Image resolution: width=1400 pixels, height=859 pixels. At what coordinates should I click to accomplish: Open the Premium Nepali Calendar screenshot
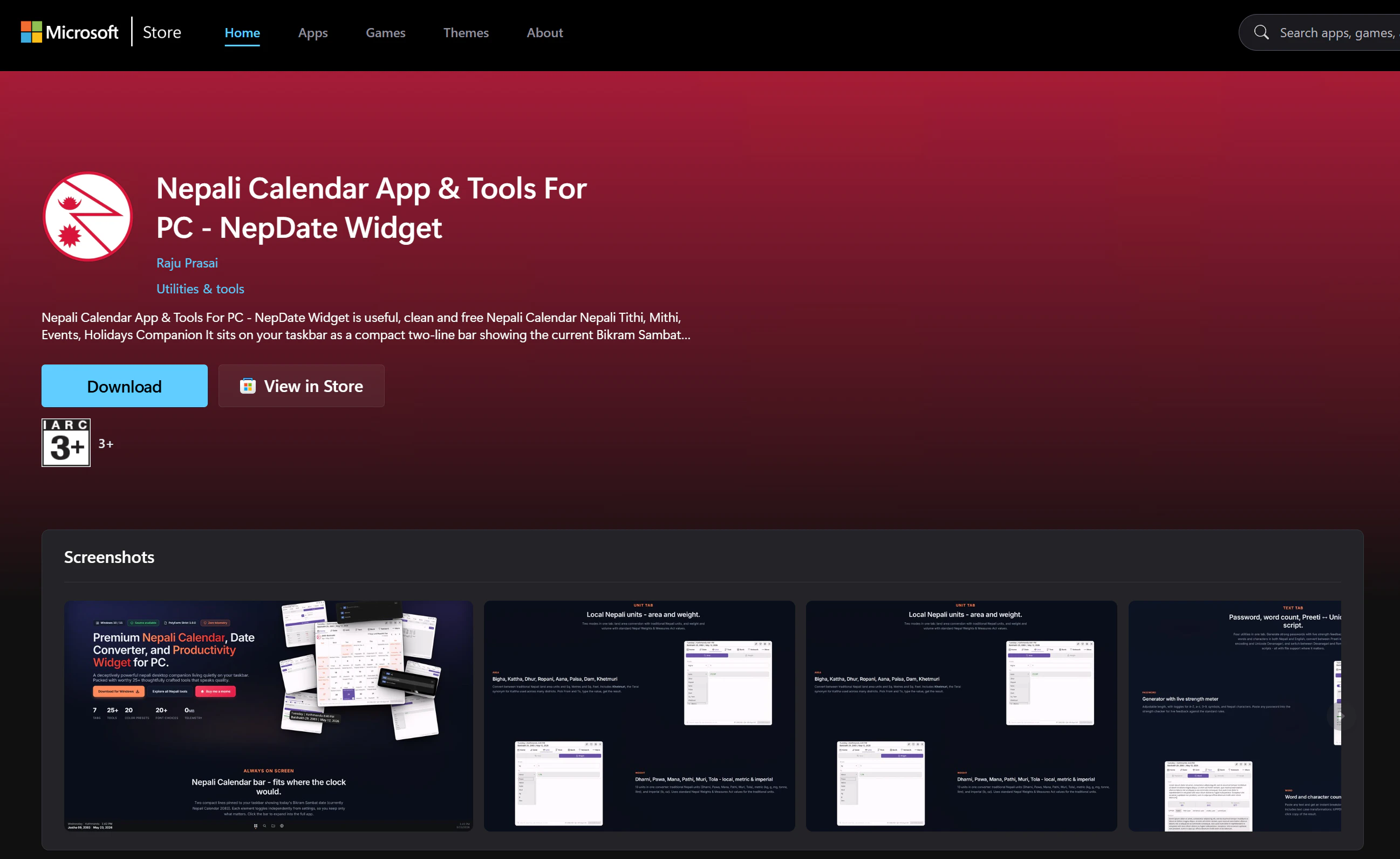(x=268, y=716)
